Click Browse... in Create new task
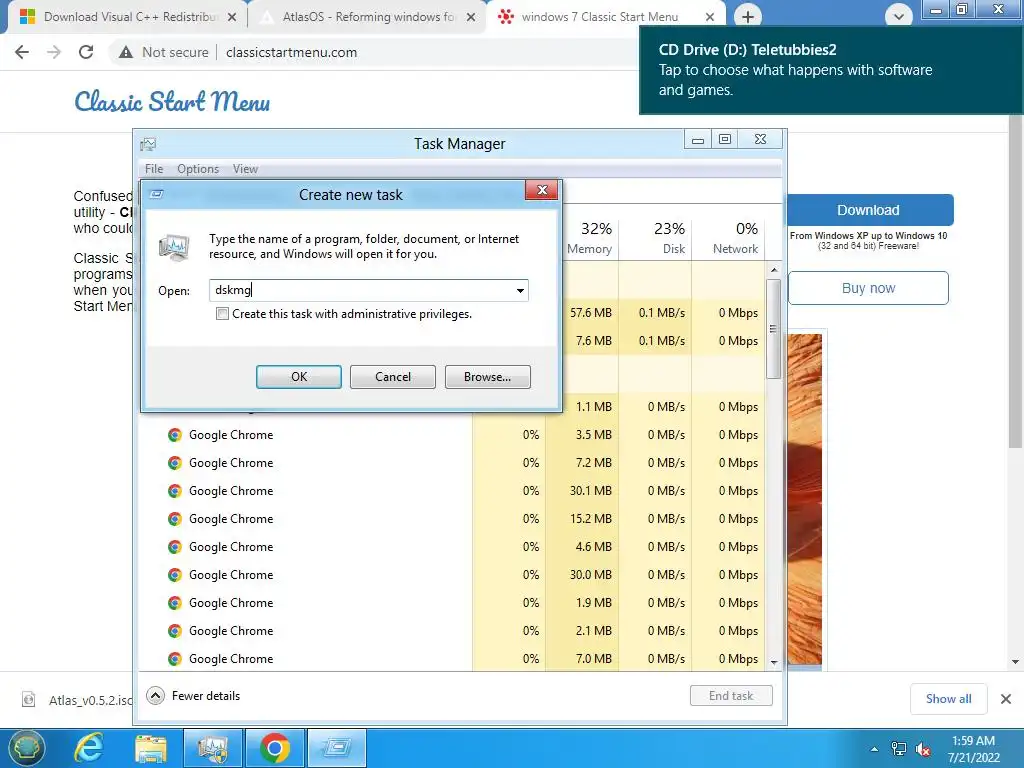This screenshot has height=768, width=1024. pyautogui.click(x=487, y=377)
